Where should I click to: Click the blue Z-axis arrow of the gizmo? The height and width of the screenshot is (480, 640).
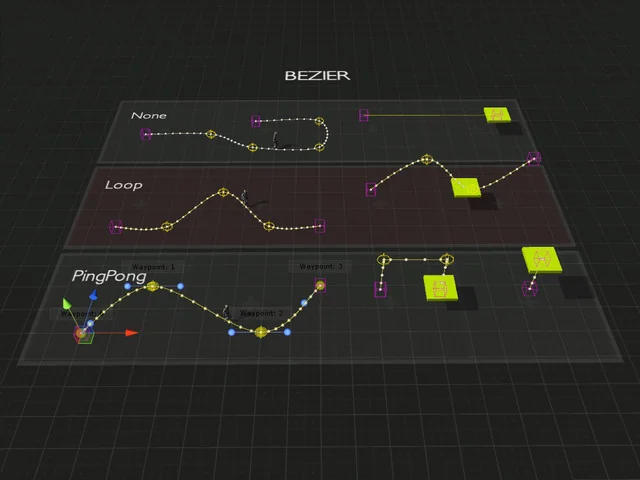point(93,297)
